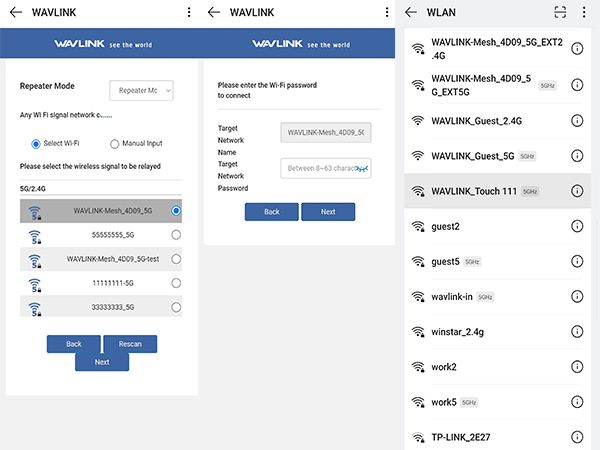This screenshot has height=450, width=600.
Task: Connect to wavlink-in network
Action: point(497,297)
